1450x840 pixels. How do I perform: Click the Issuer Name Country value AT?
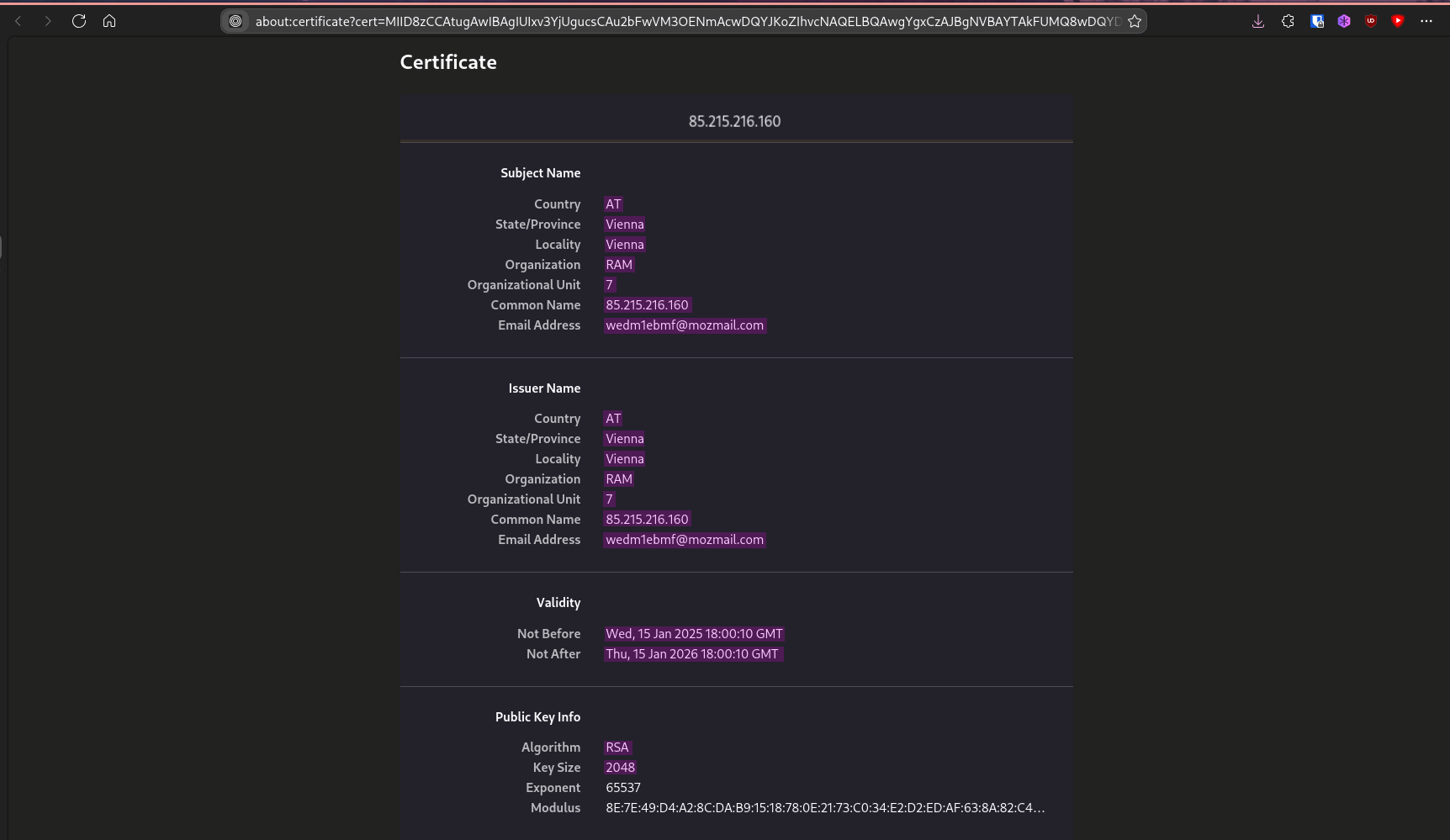tap(613, 419)
